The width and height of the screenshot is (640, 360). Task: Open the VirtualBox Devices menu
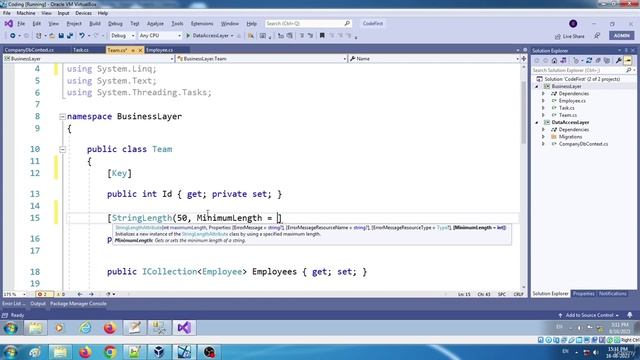(x=83, y=13)
